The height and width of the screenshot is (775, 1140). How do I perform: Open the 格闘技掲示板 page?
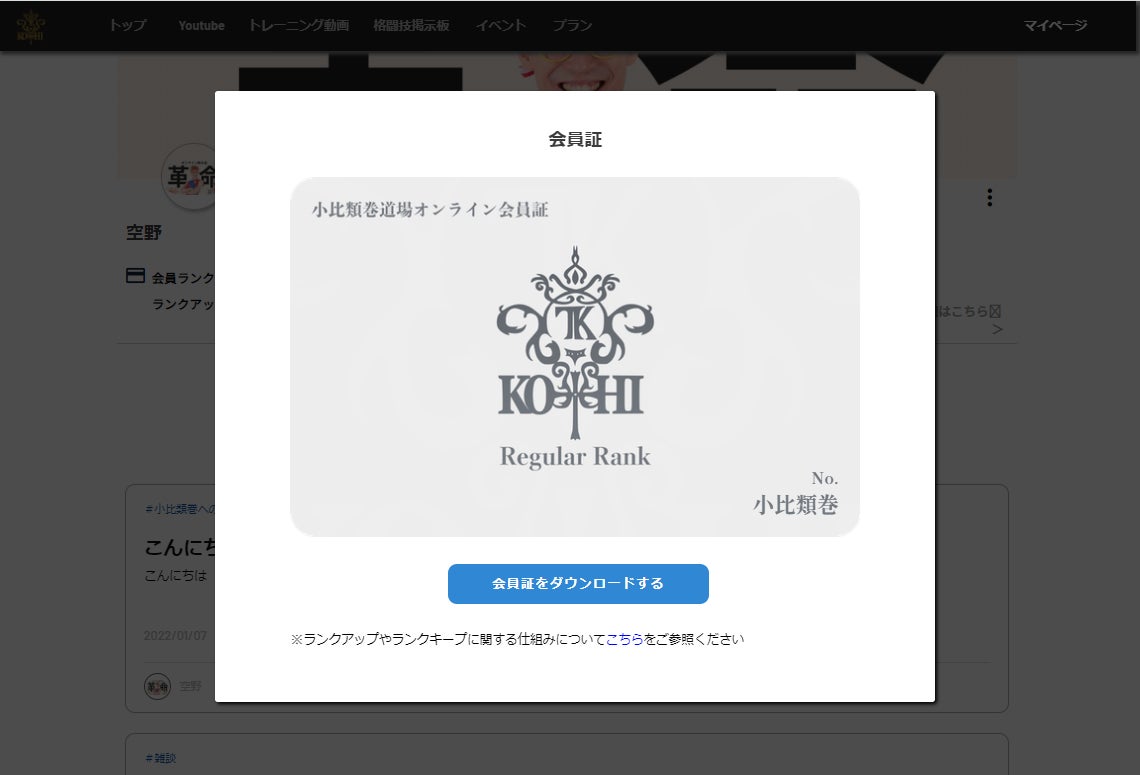(x=412, y=25)
